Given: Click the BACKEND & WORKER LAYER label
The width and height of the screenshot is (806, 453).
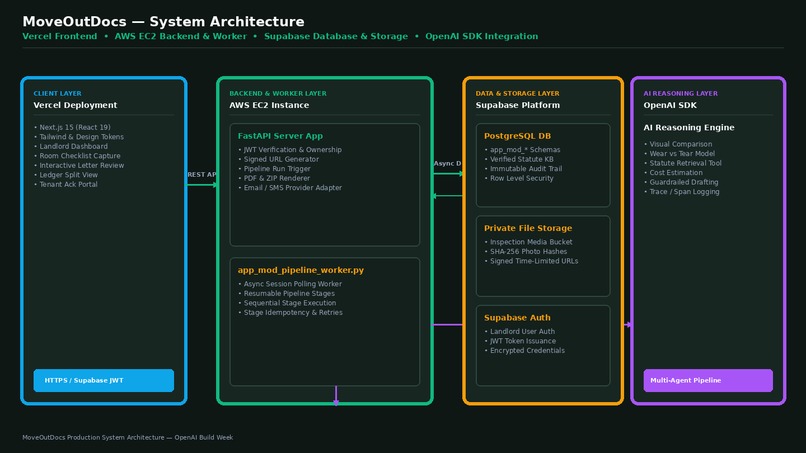Looking at the screenshot, I should point(278,94).
